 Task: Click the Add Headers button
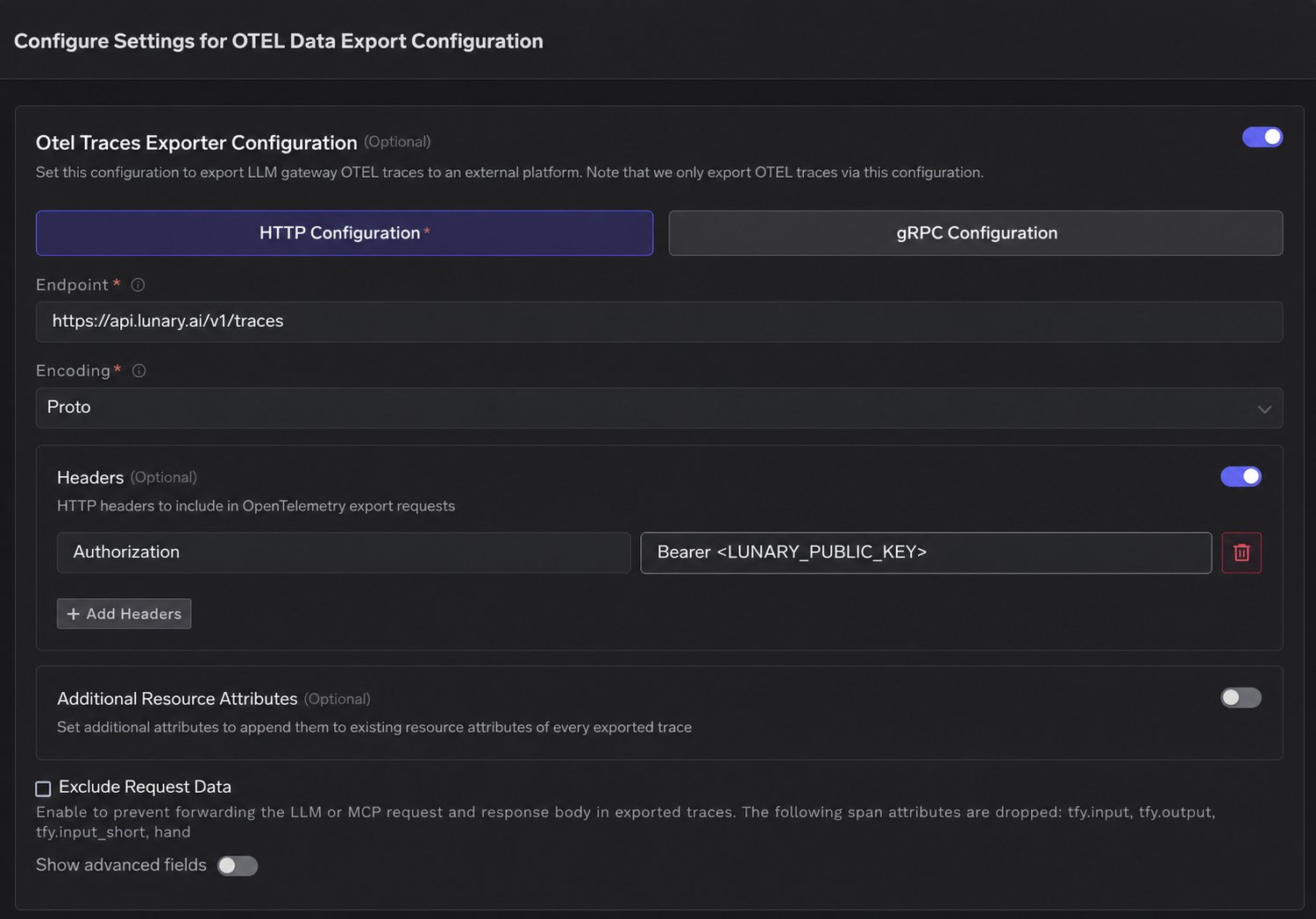coord(124,614)
